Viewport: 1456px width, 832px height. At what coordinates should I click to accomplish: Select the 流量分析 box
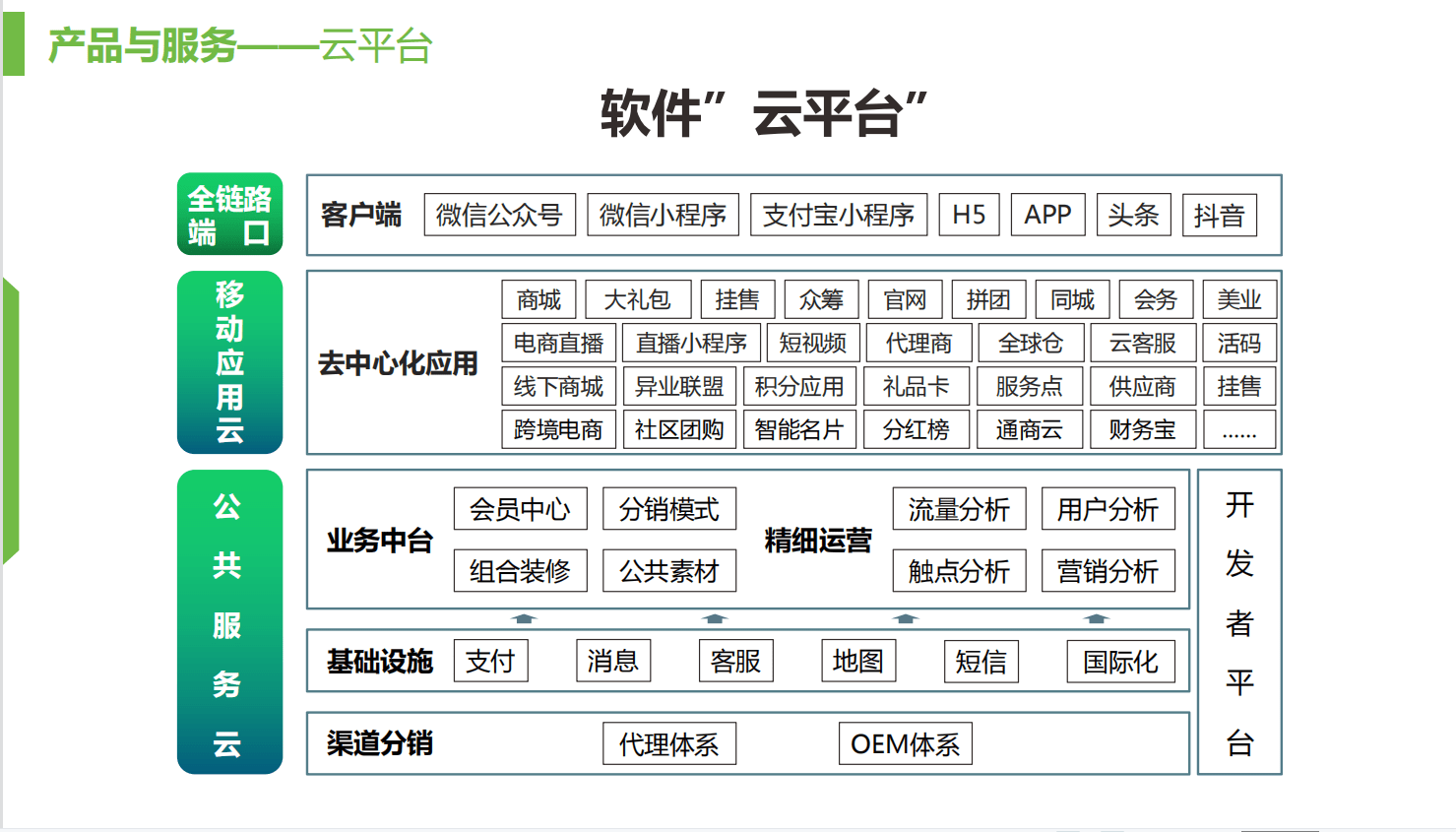coord(960,509)
